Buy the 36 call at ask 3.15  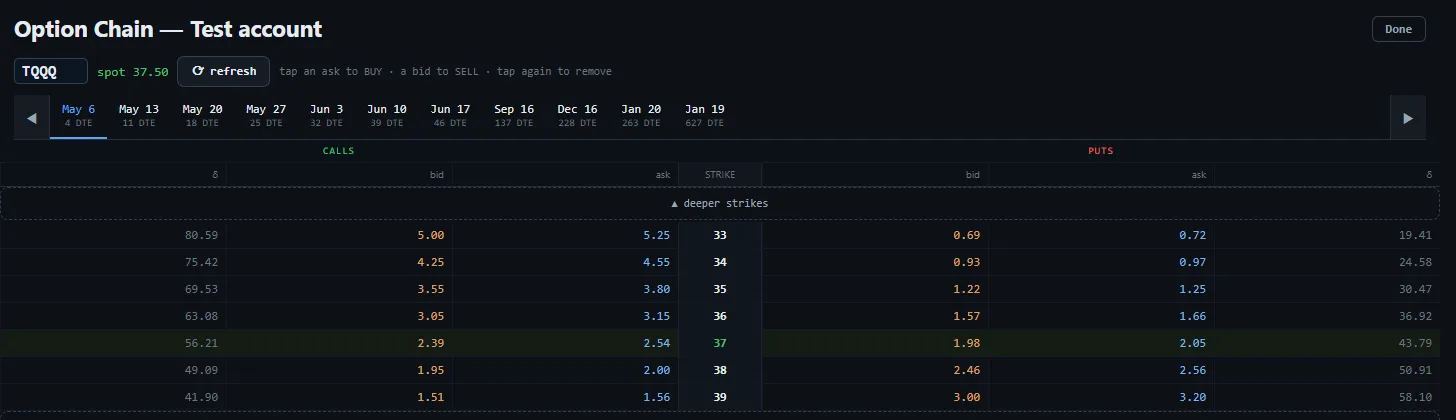click(565, 316)
